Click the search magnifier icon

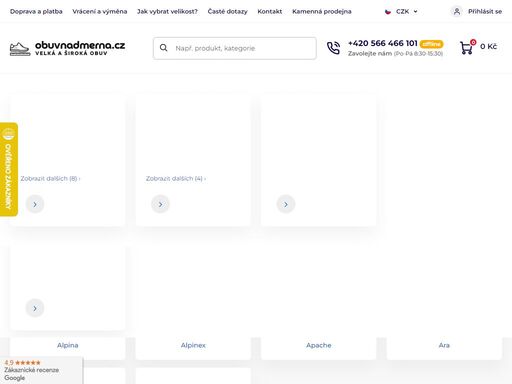point(163,48)
